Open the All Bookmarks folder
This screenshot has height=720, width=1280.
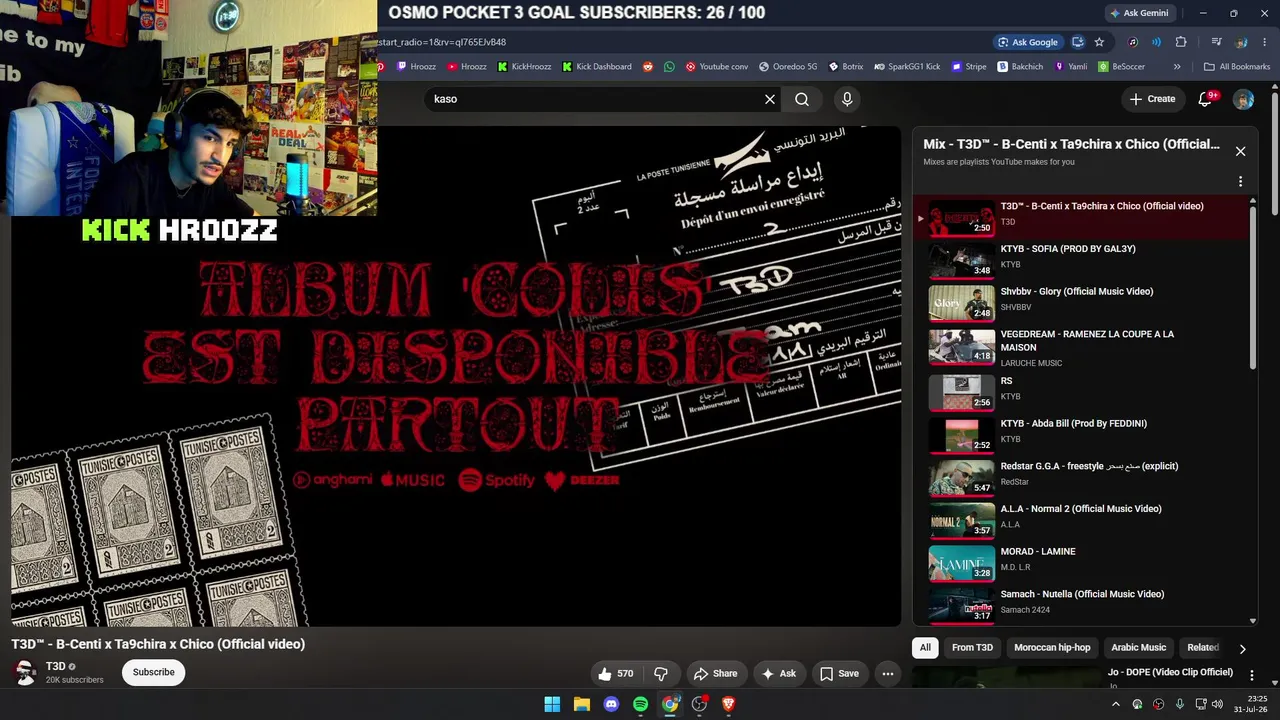[1237, 67]
